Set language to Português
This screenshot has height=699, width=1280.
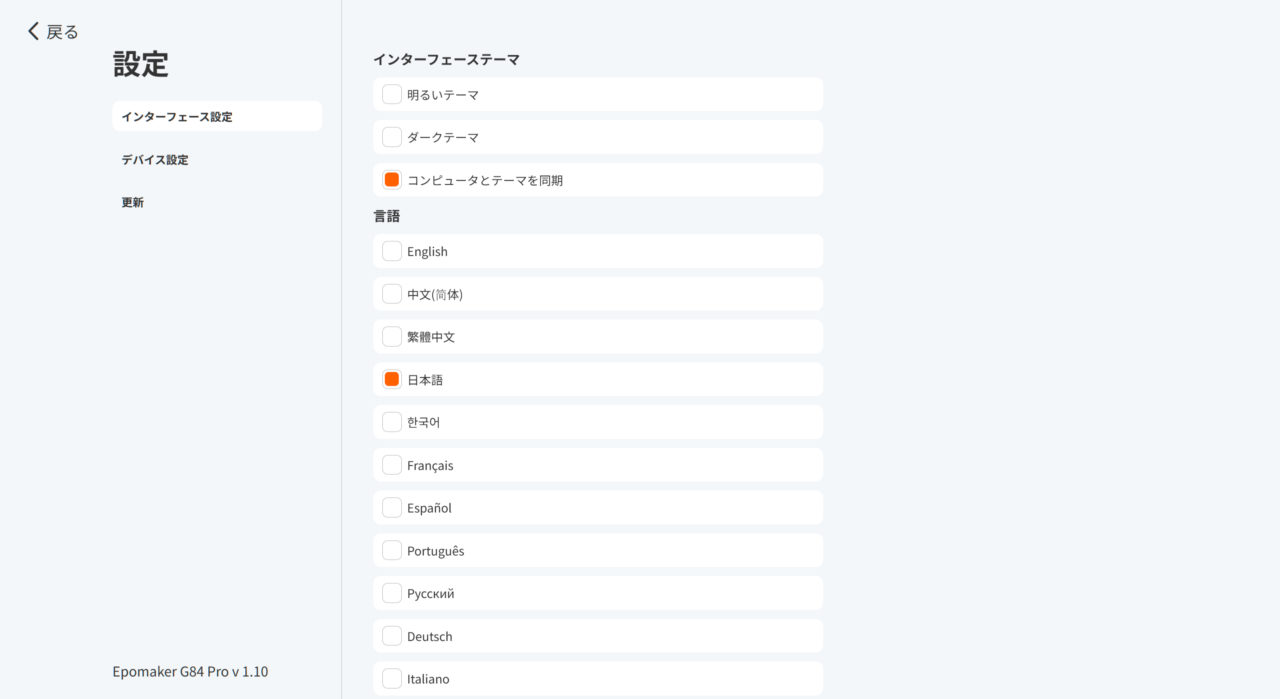(392, 550)
